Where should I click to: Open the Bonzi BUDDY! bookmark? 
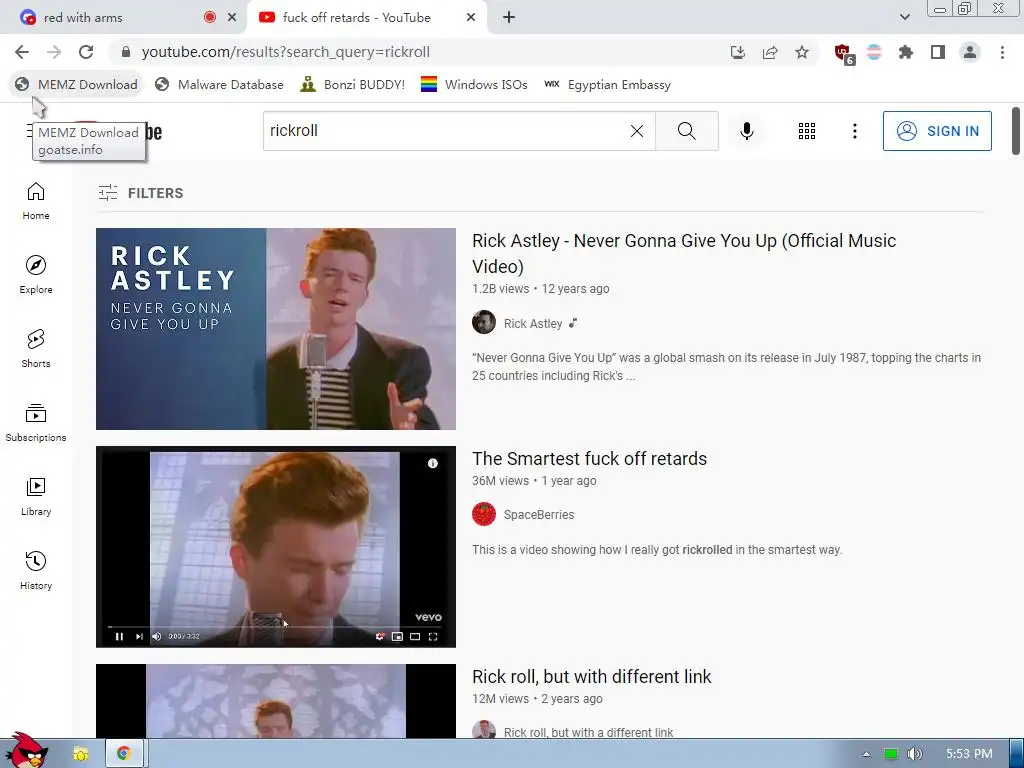[353, 84]
